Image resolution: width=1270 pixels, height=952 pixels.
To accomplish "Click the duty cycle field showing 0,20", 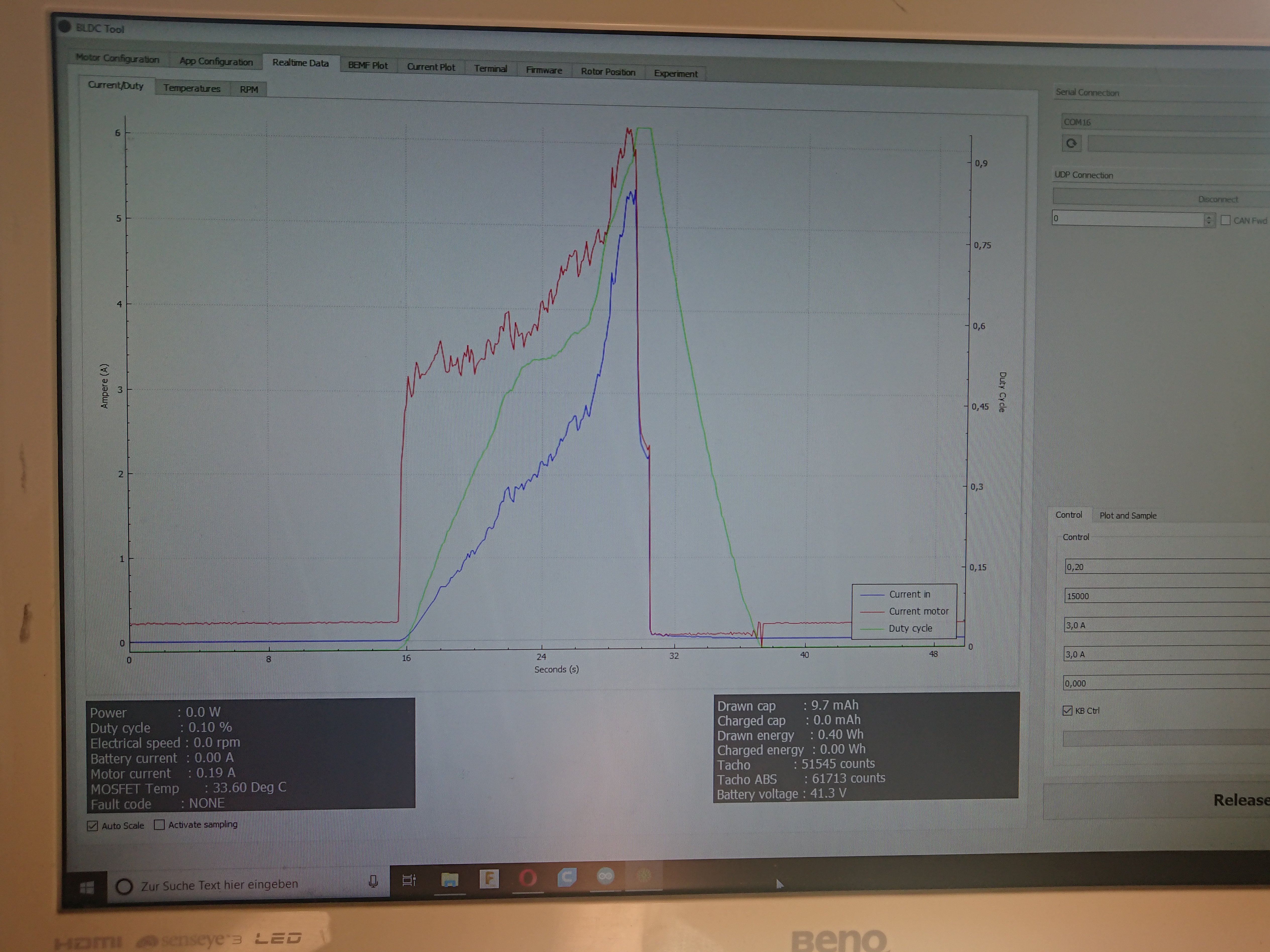I will point(1167,567).
